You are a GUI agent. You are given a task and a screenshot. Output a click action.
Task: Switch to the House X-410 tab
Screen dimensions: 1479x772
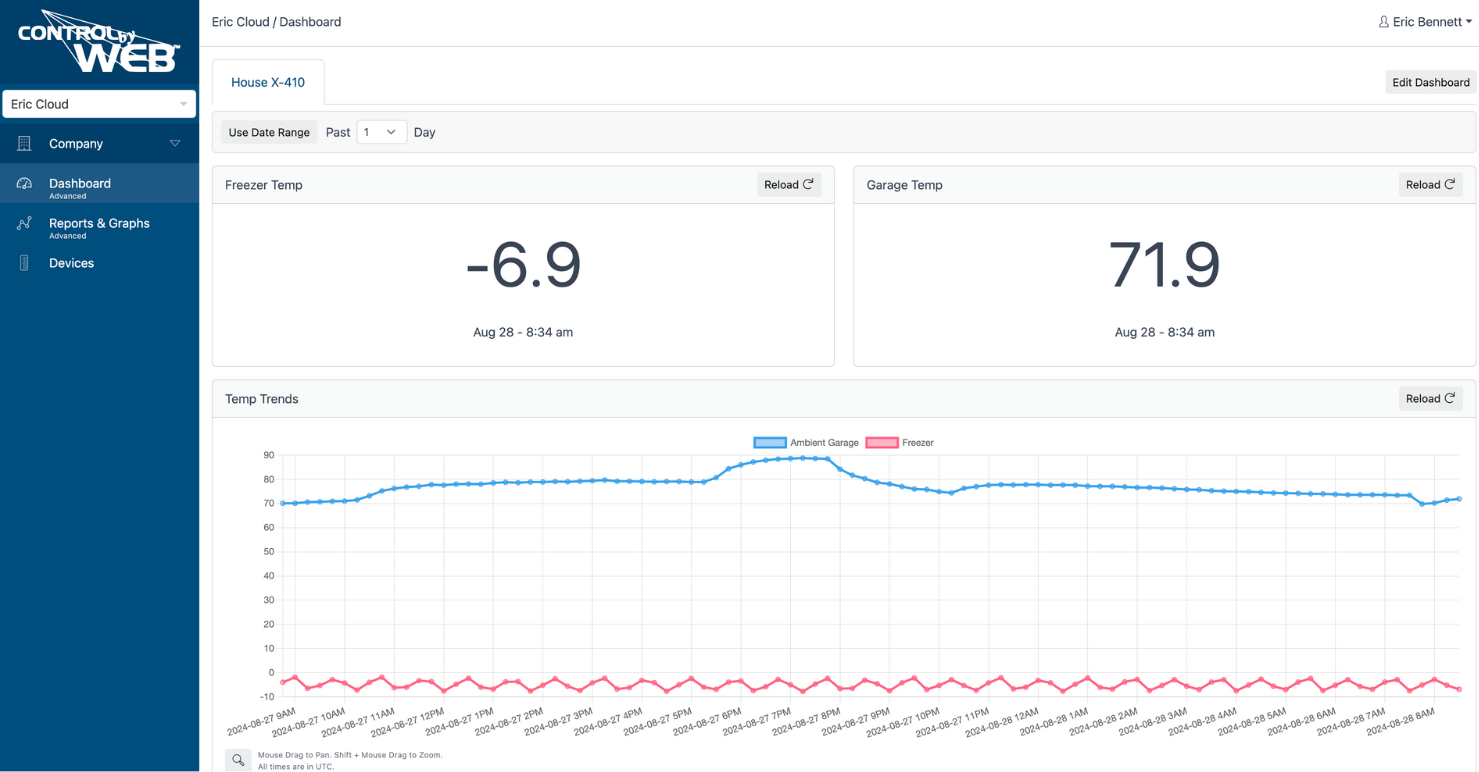(x=267, y=82)
